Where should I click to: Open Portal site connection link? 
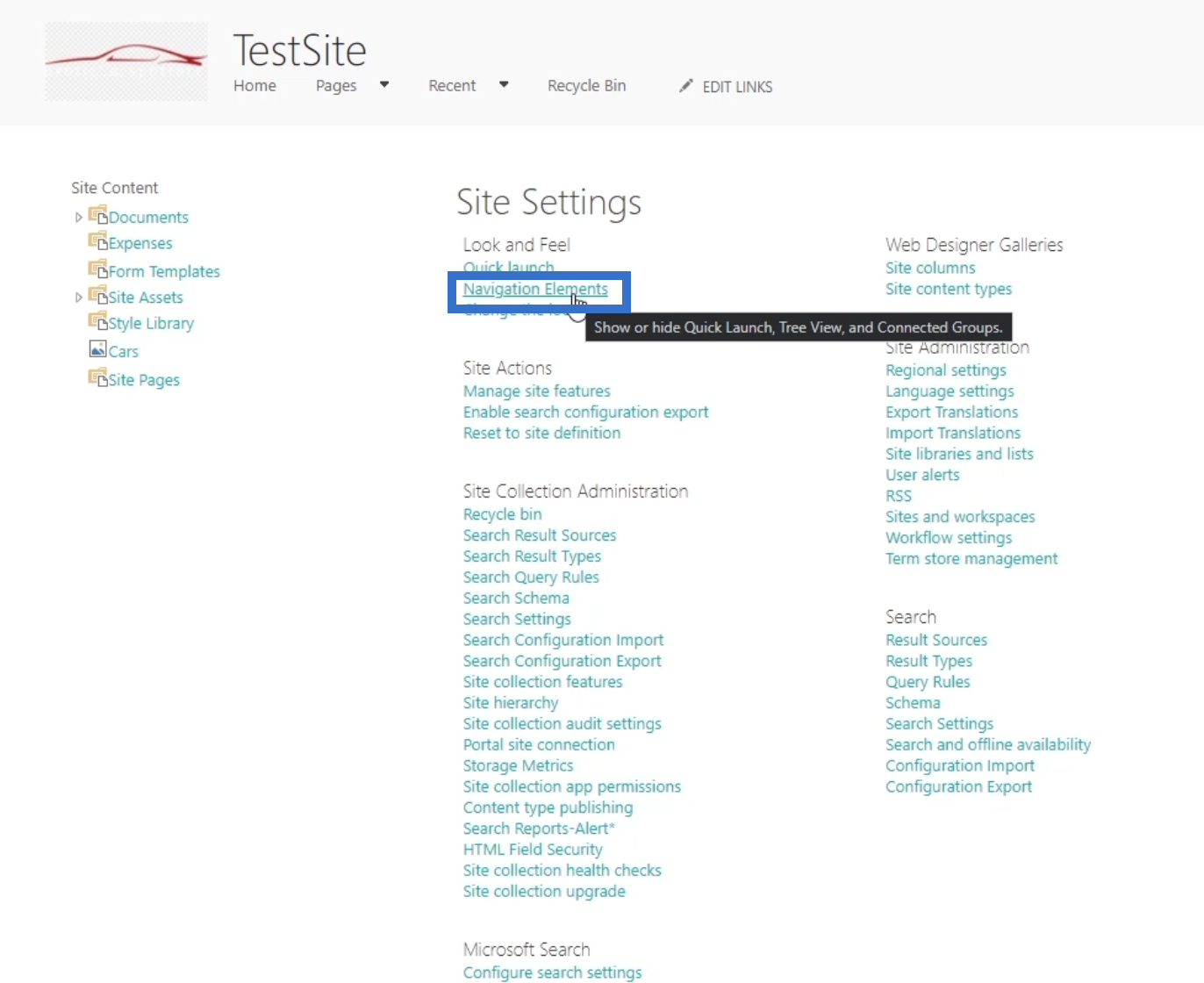tap(540, 744)
